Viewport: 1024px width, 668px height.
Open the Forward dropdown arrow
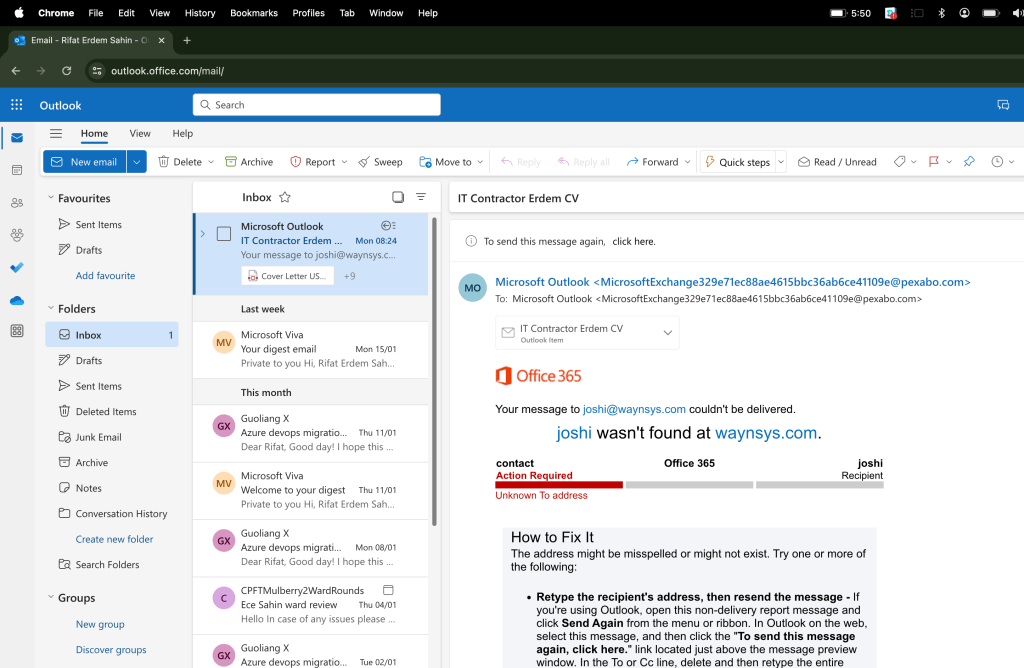688,162
